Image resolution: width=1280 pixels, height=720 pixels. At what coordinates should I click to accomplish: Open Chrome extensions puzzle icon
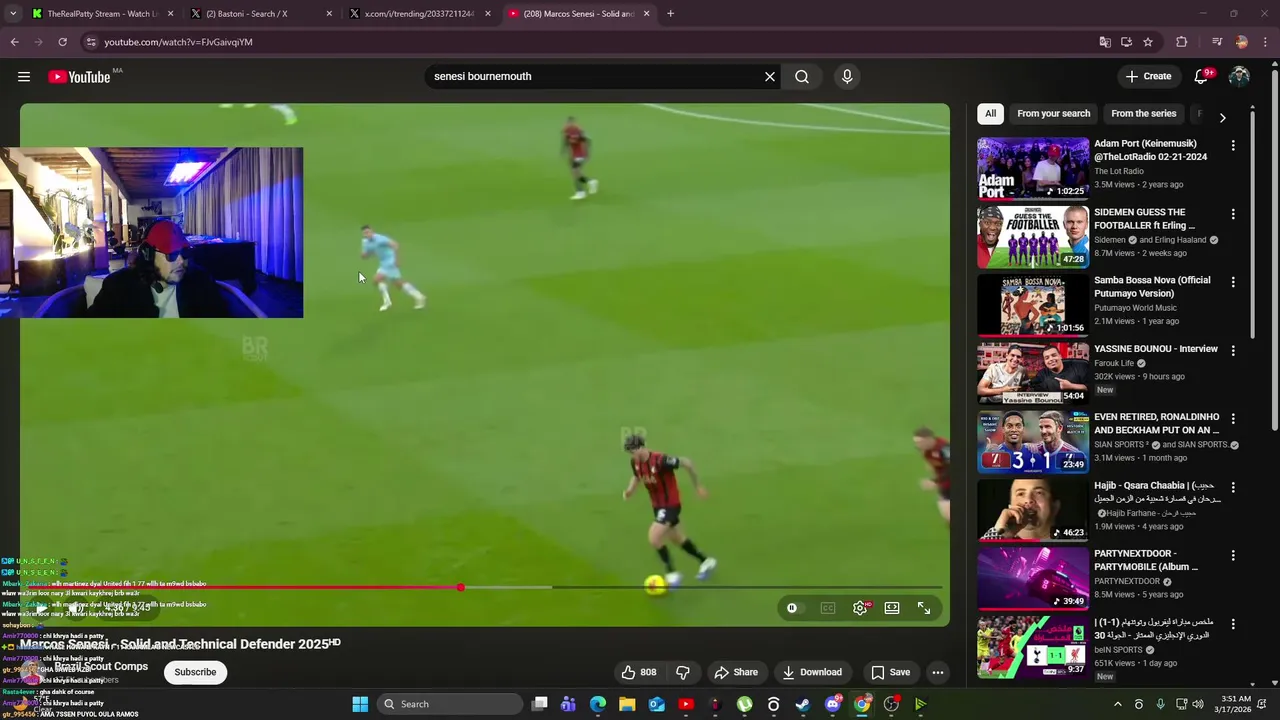pyautogui.click(x=1181, y=42)
